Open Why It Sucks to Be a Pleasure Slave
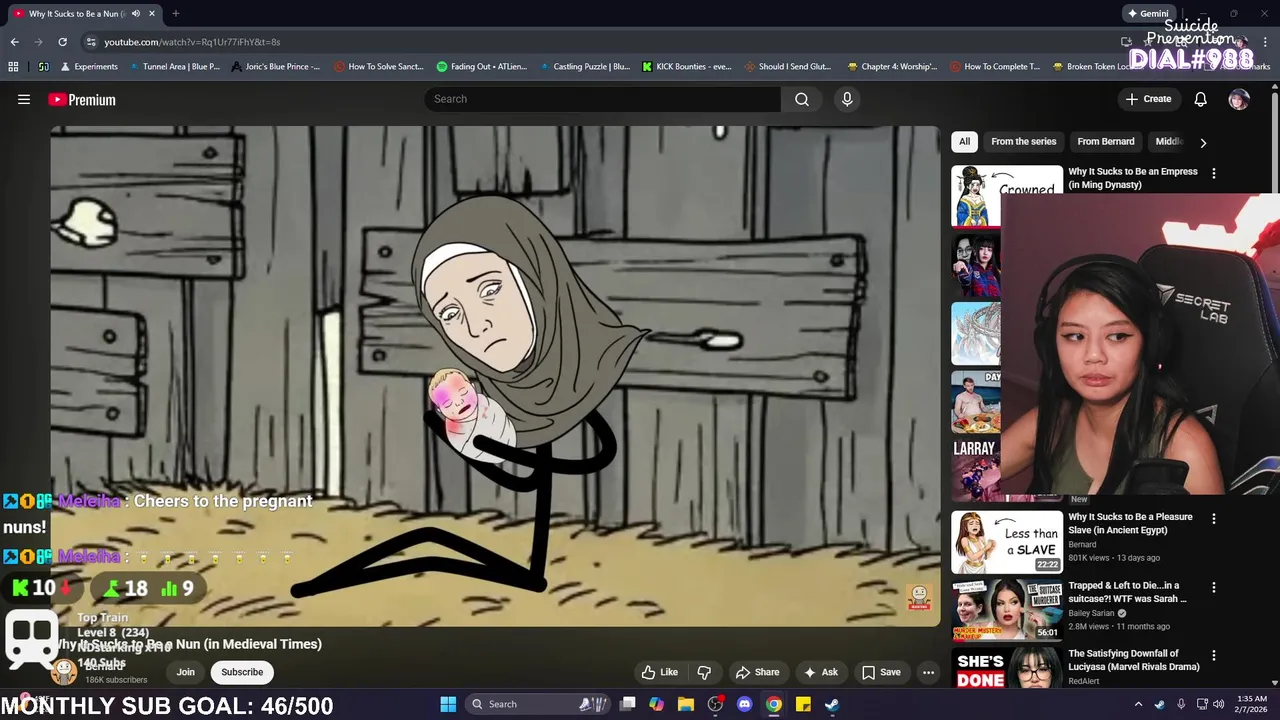The image size is (1280, 720). 1130,523
